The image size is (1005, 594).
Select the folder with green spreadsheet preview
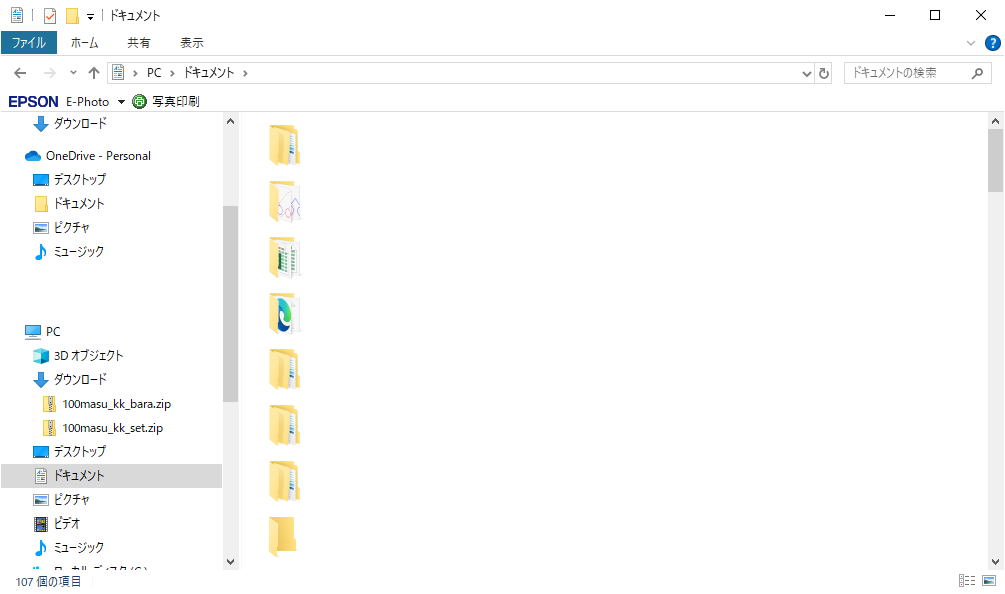[285, 258]
